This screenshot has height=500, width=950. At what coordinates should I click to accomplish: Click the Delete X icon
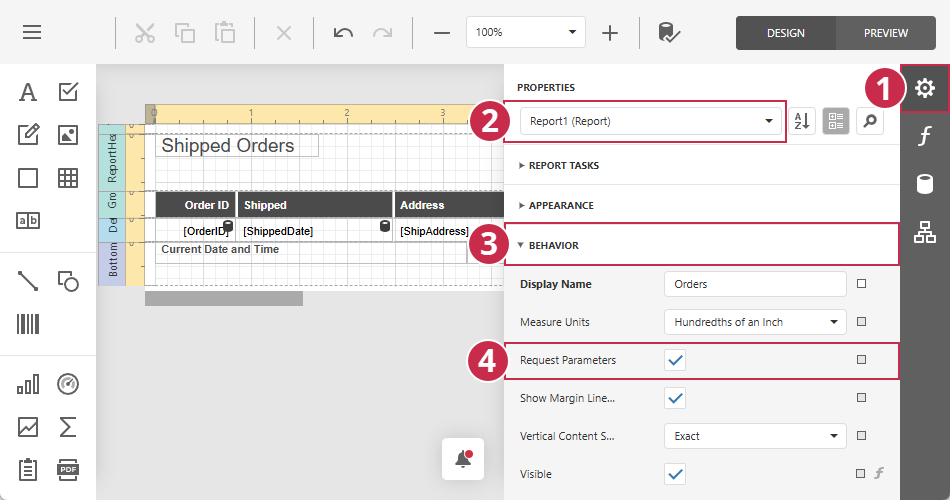[284, 33]
